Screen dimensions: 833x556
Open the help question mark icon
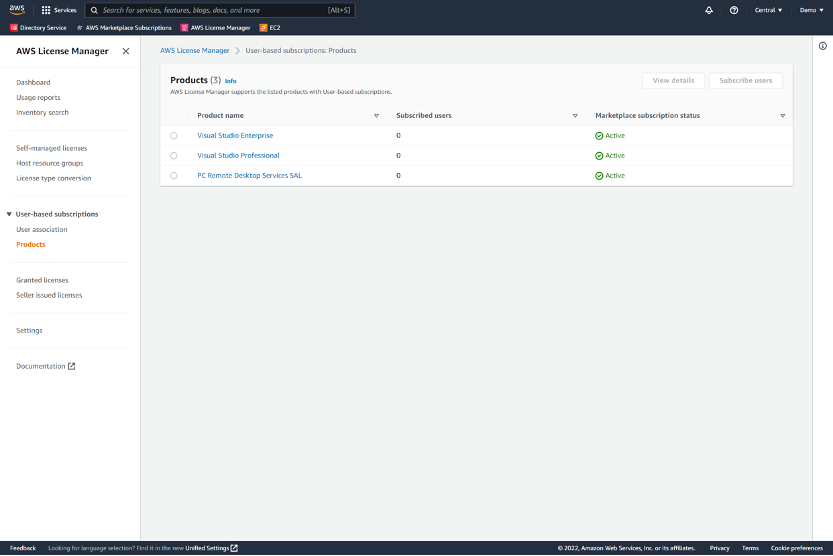pos(734,10)
